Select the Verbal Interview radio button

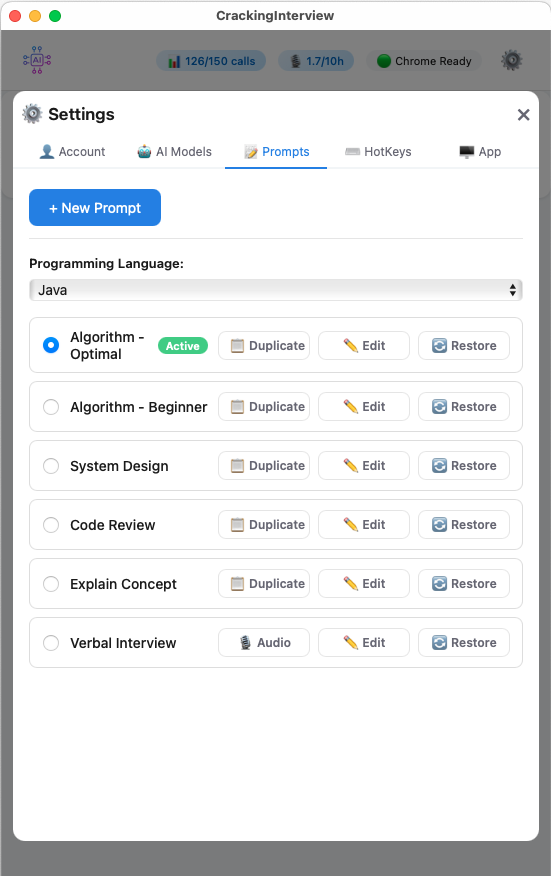coord(51,642)
